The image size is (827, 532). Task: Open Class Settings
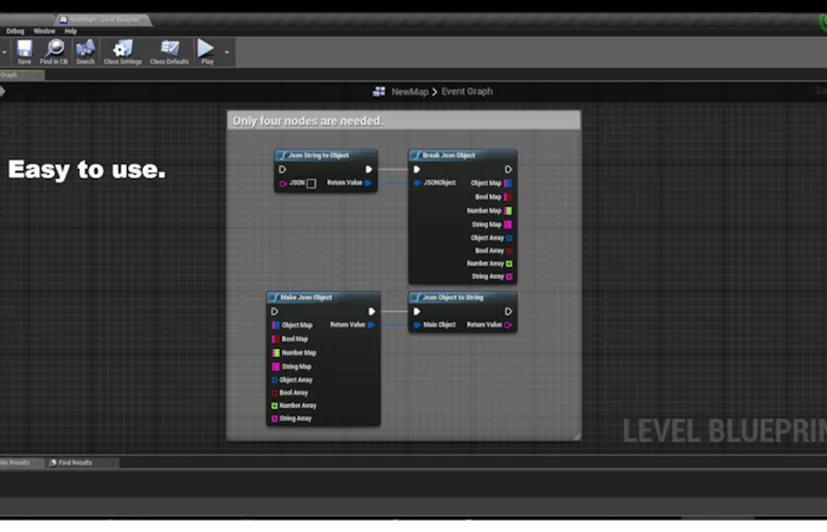coord(123,52)
